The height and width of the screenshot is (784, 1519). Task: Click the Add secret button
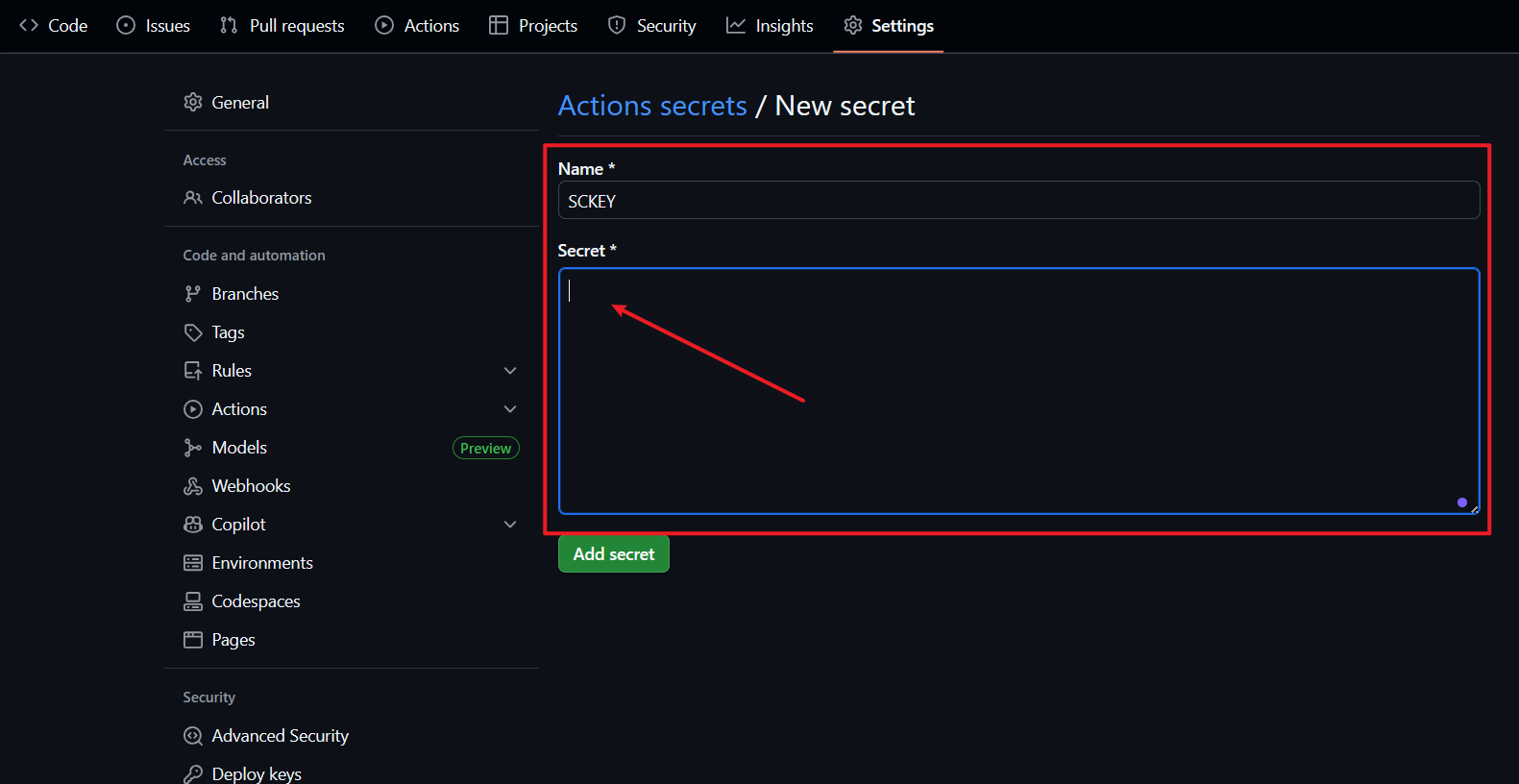click(614, 554)
